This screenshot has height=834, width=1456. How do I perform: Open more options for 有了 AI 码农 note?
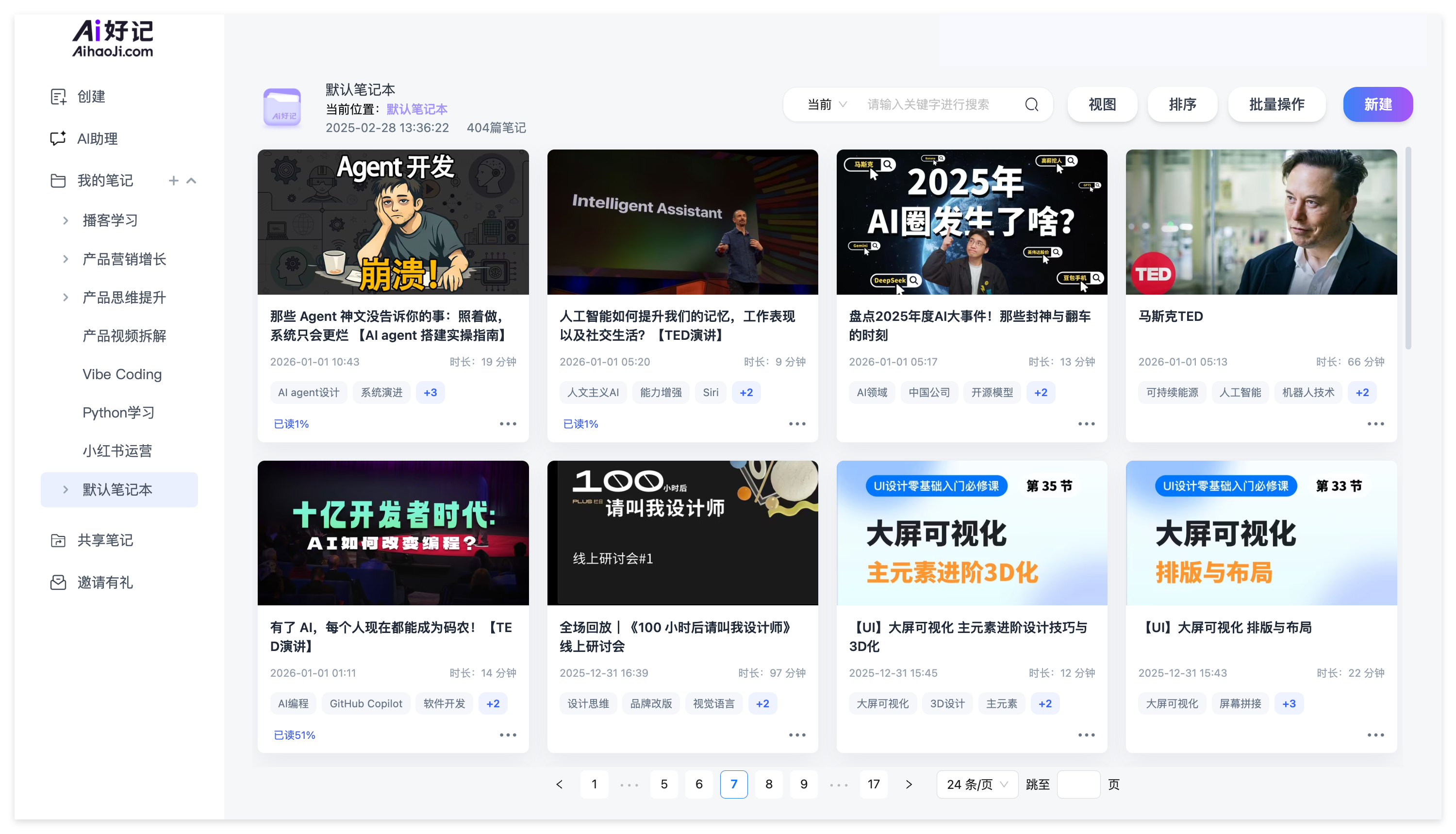pos(508,735)
